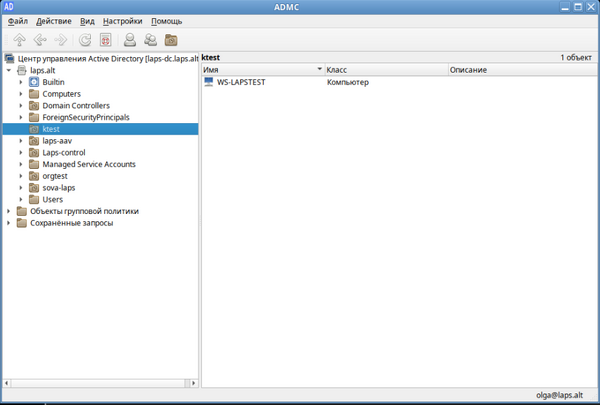Expand the Builtin tree node

[x=21, y=82]
